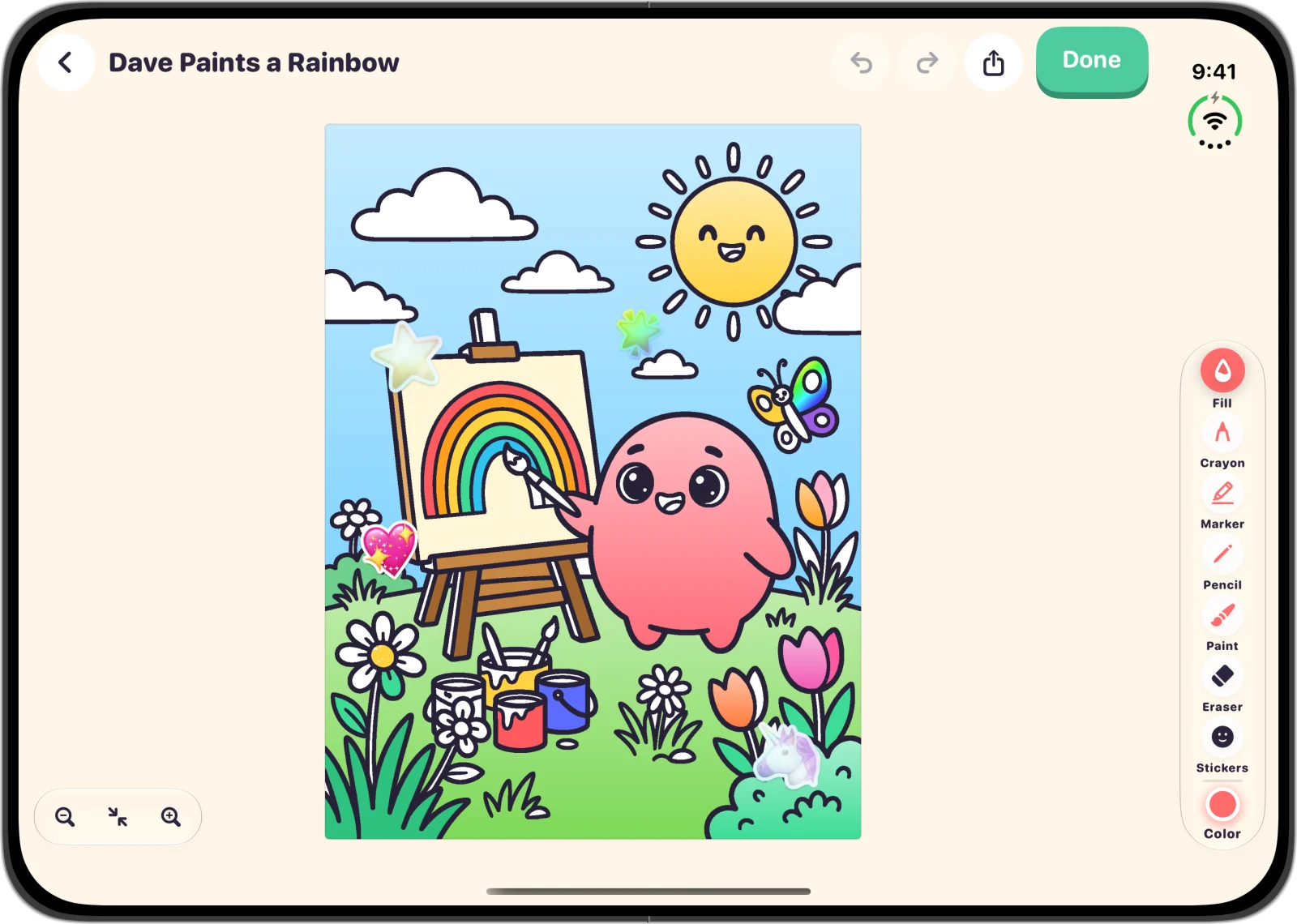Click the "Dave Paints a Rainbow" title
This screenshot has width=1297, height=924.
click(x=254, y=62)
